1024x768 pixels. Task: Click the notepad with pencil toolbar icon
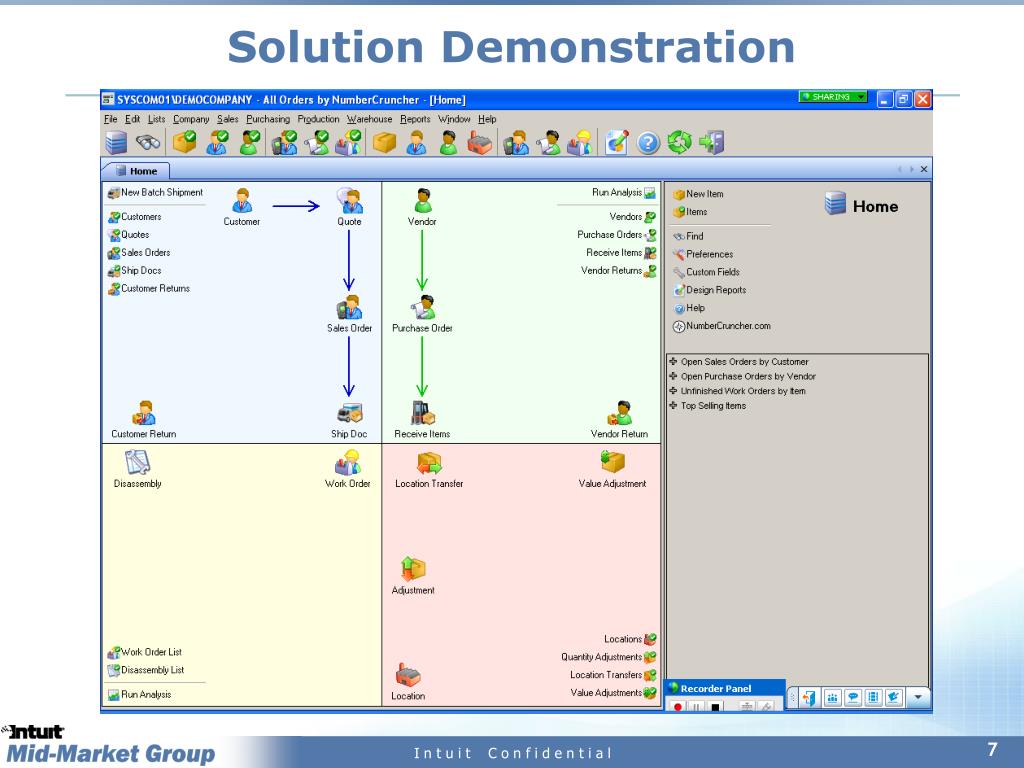(616, 142)
